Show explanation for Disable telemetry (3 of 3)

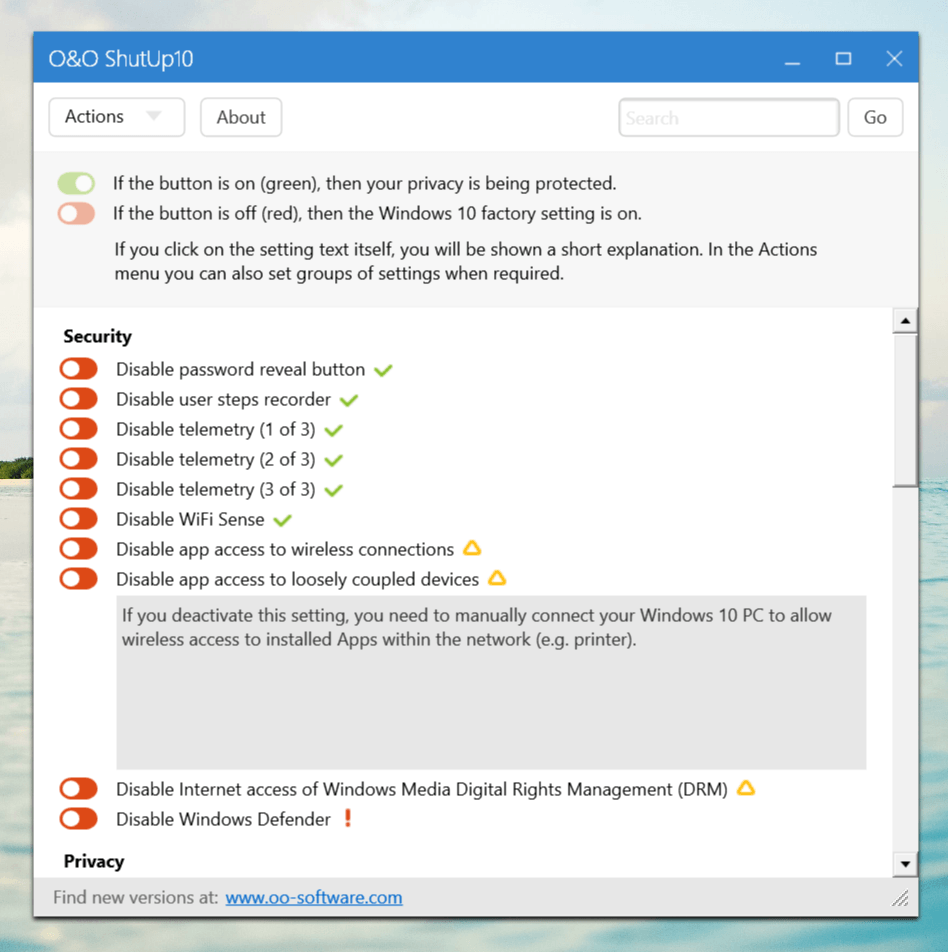tap(216, 489)
